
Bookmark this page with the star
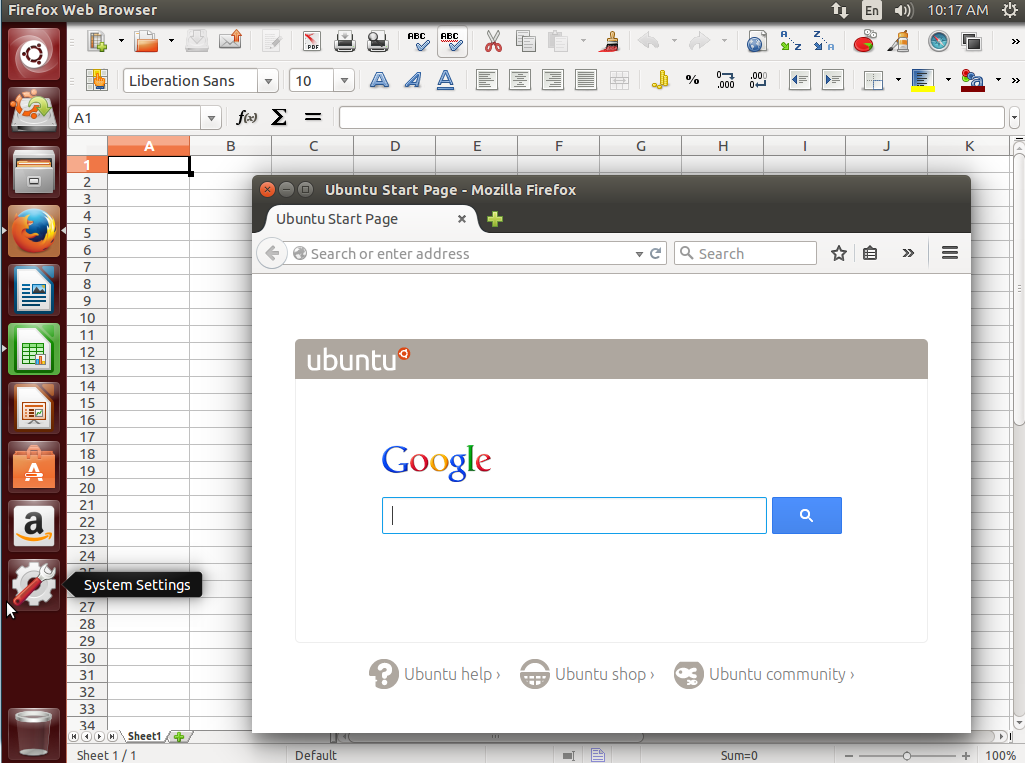(x=839, y=253)
